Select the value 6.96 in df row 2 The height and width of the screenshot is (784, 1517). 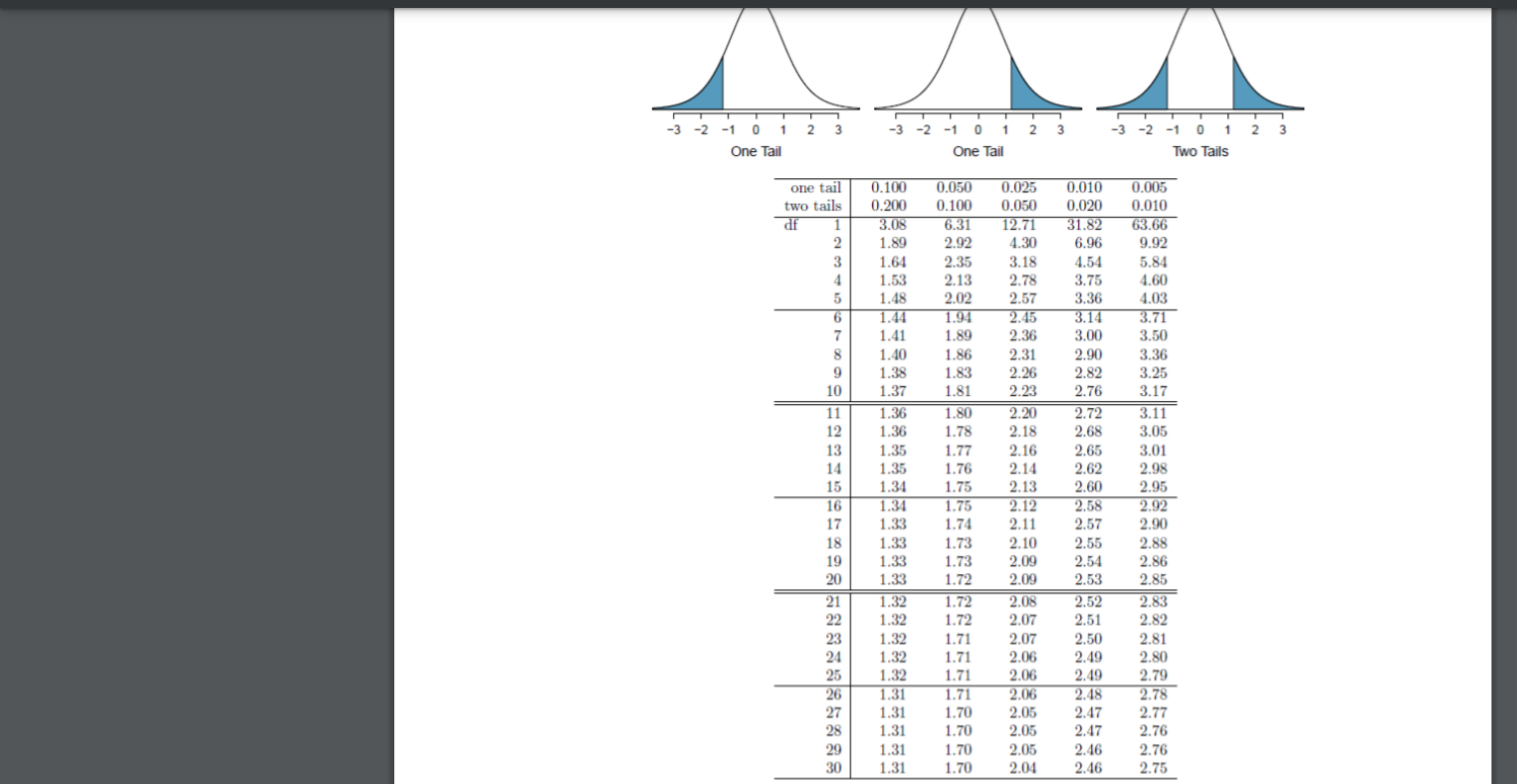(1088, 243)
